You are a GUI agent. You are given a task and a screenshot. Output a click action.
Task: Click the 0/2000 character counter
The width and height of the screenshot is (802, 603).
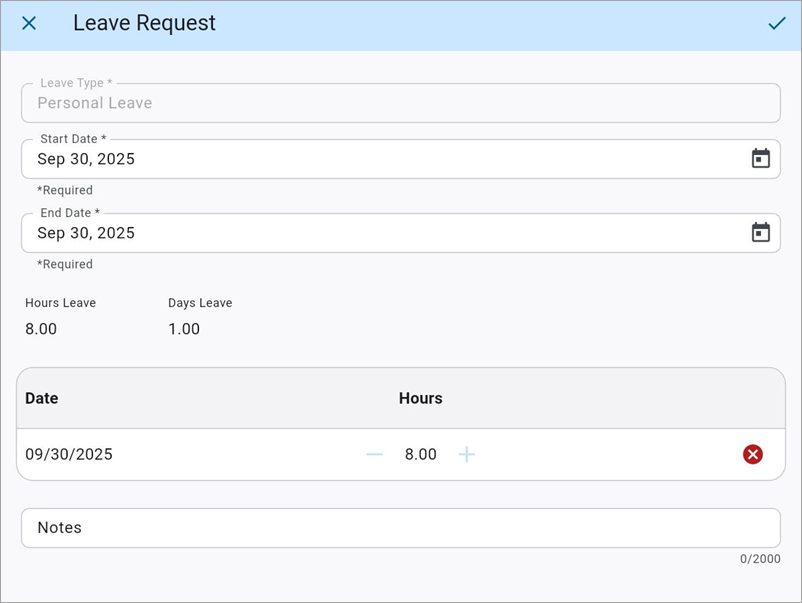coord(760,559)
